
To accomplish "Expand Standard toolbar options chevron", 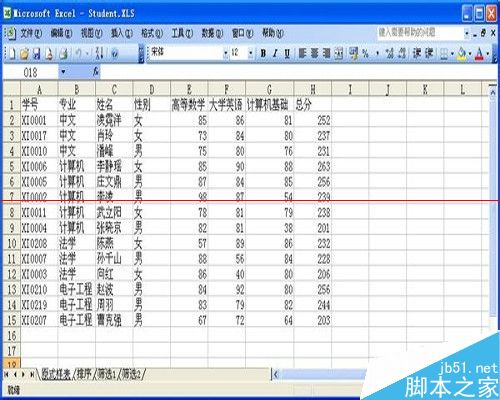I will tap(141, 53).
